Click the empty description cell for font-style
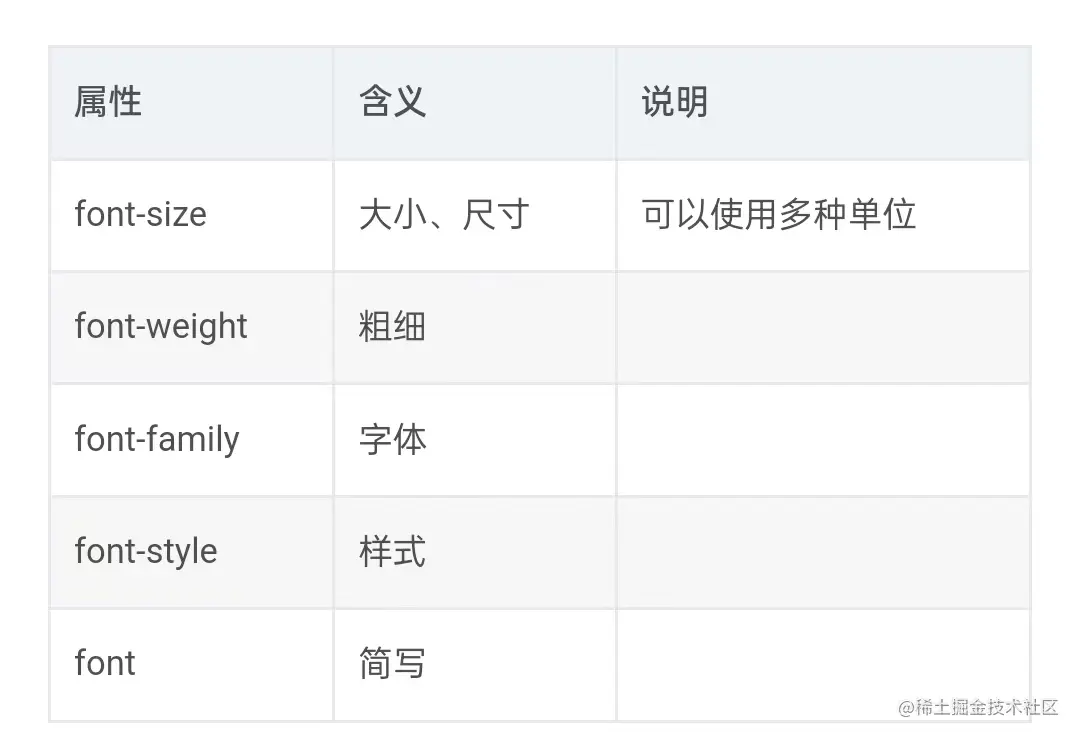This screenshot has width=1080, height=739. click(823, 552)
